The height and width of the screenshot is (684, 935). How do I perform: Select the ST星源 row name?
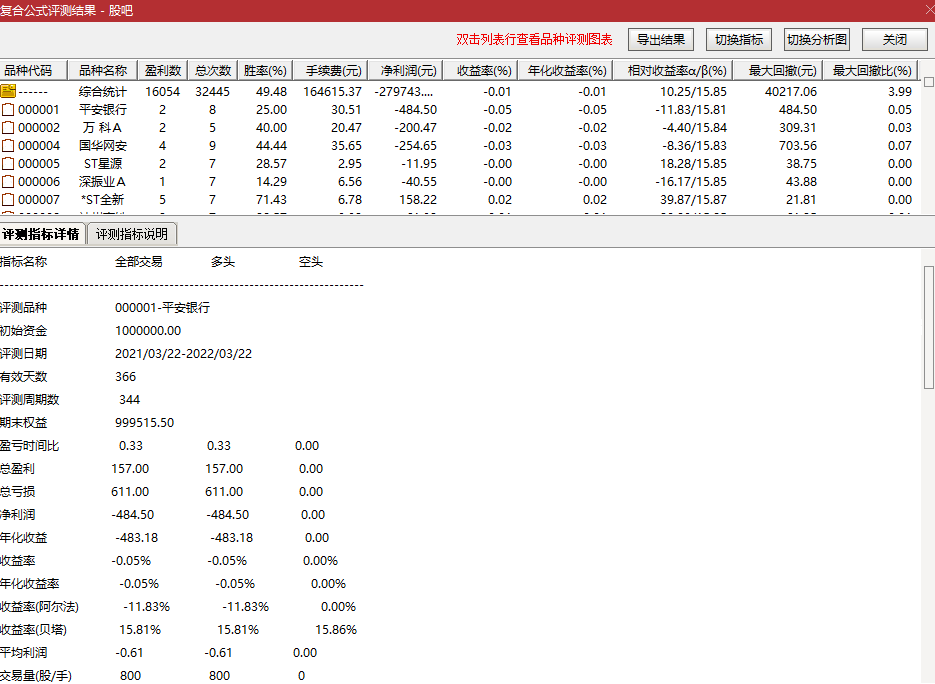pyautogui.click(x=103, y=163)
